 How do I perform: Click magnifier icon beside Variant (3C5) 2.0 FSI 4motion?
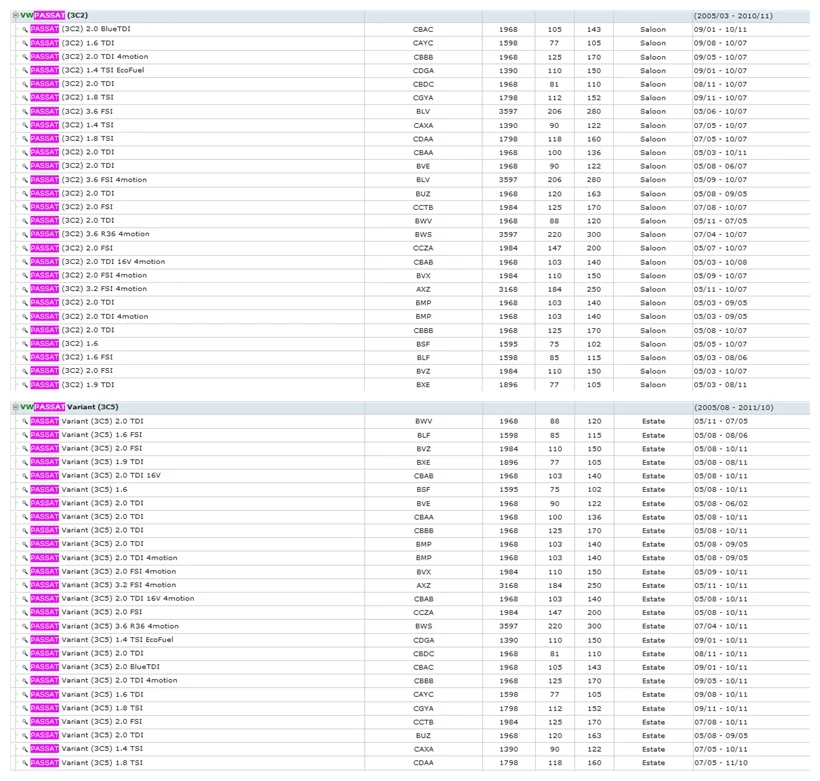click(24, 571)
